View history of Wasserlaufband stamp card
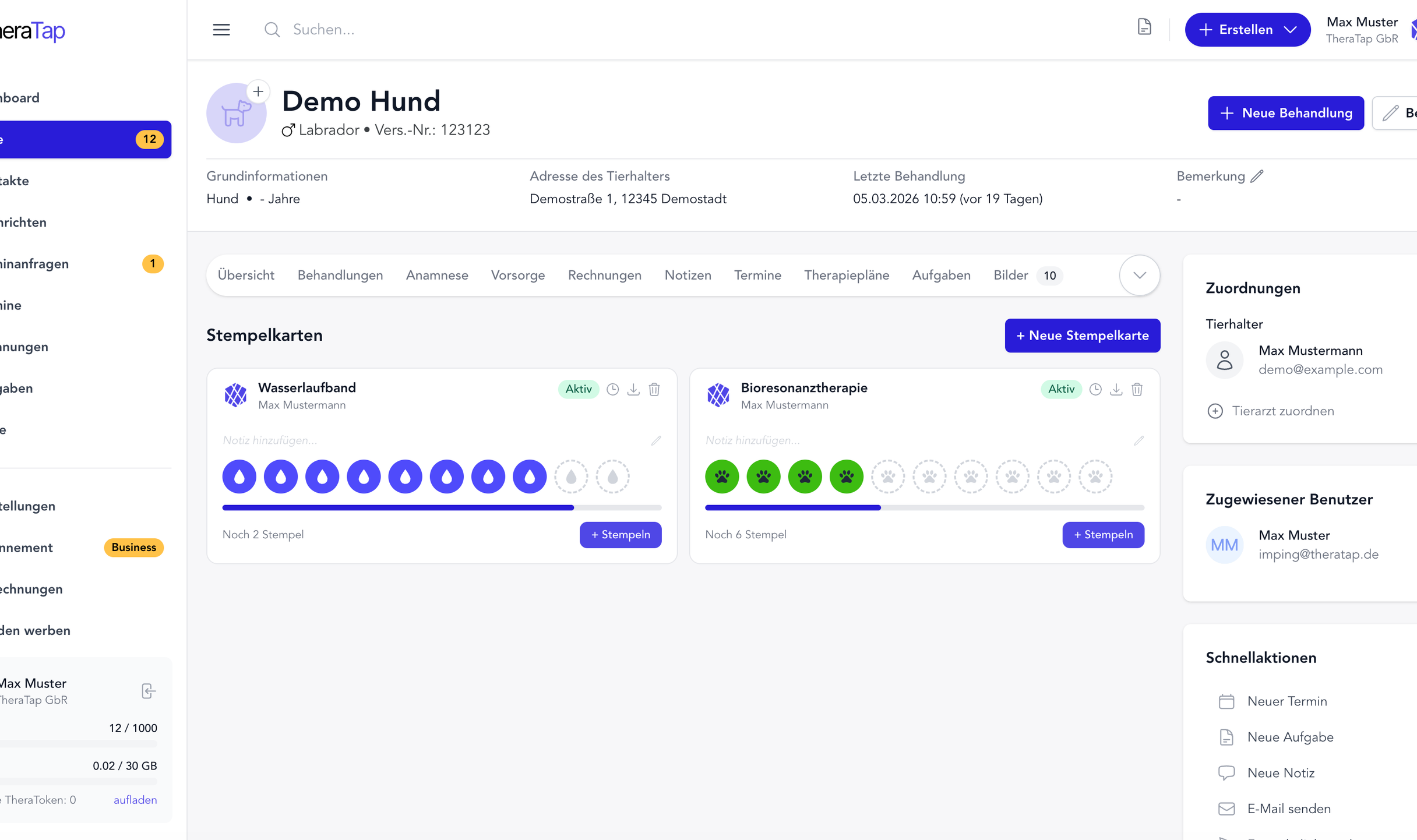Screen dimensions: 1417x840 pos(612,389)
